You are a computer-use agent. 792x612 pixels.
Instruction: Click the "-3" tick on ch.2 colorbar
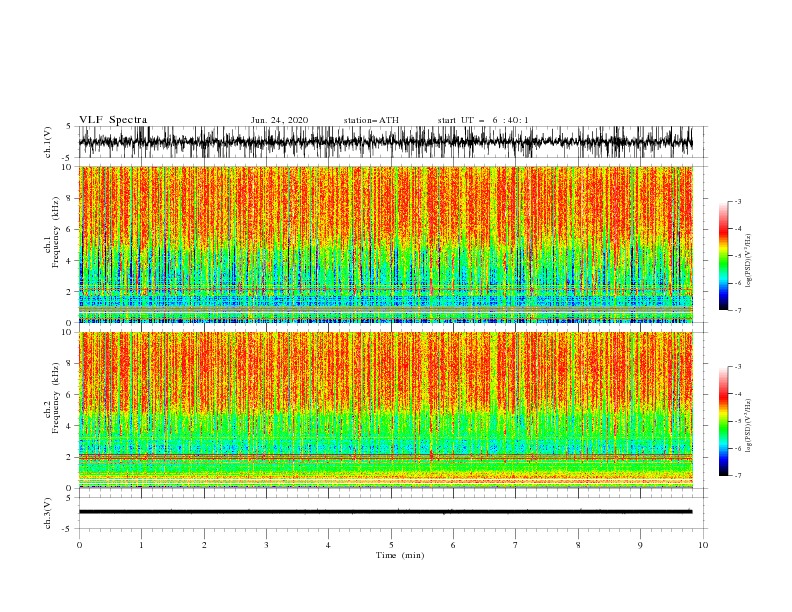(737, 367)
